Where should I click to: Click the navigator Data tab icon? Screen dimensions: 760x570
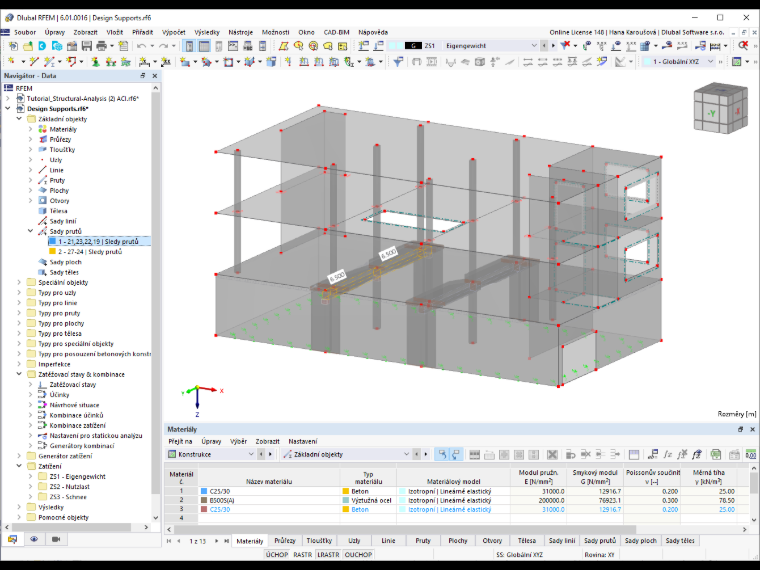(x=13, y=539)
